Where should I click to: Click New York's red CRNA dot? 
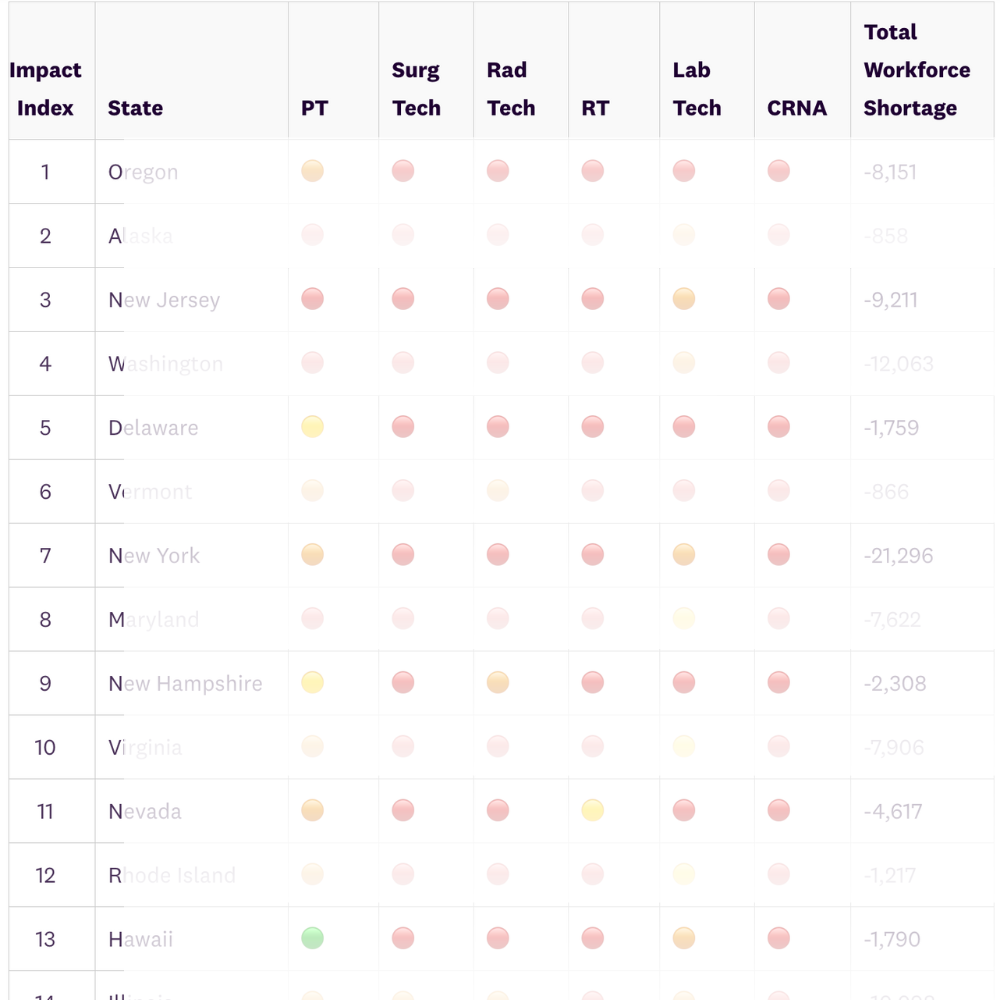(779, 554)
